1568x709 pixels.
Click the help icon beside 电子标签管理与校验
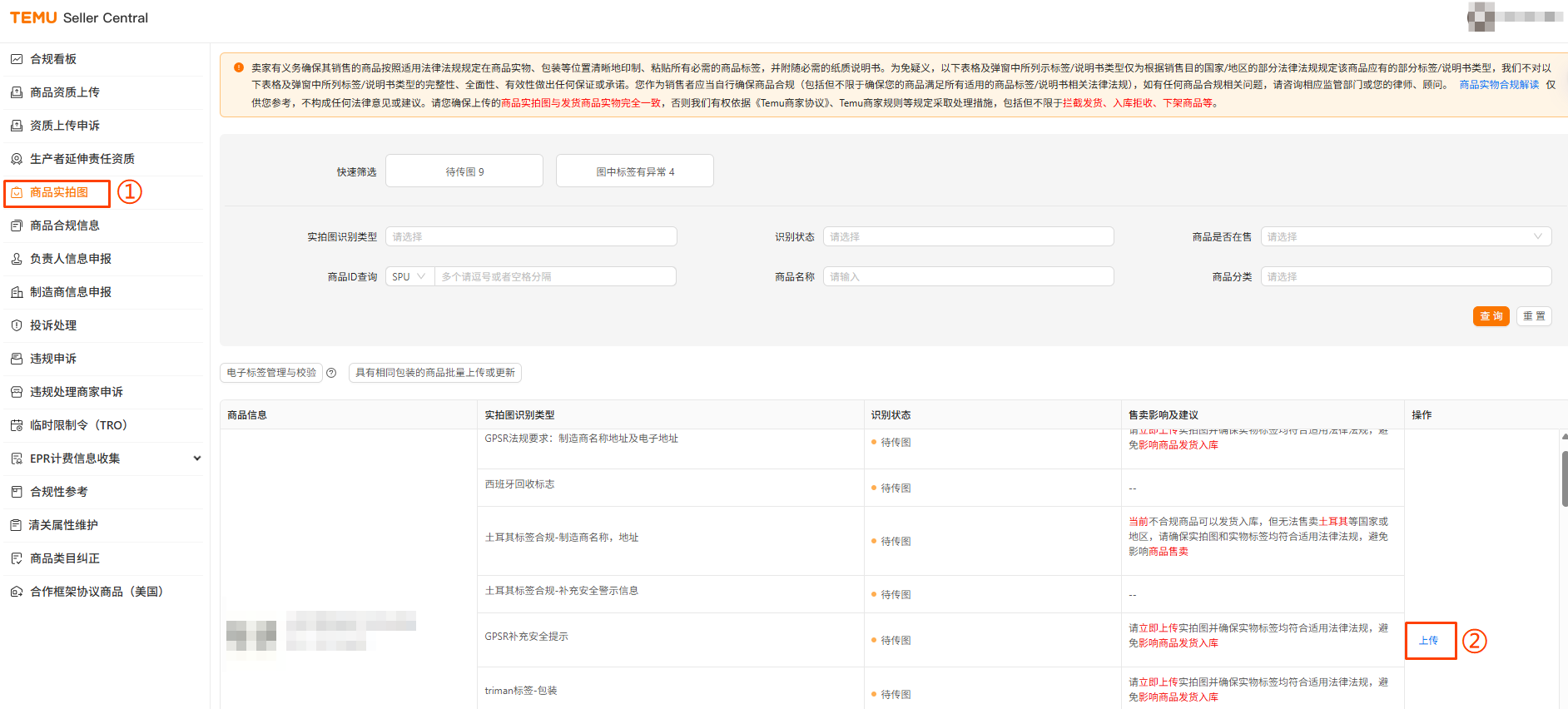331,373
